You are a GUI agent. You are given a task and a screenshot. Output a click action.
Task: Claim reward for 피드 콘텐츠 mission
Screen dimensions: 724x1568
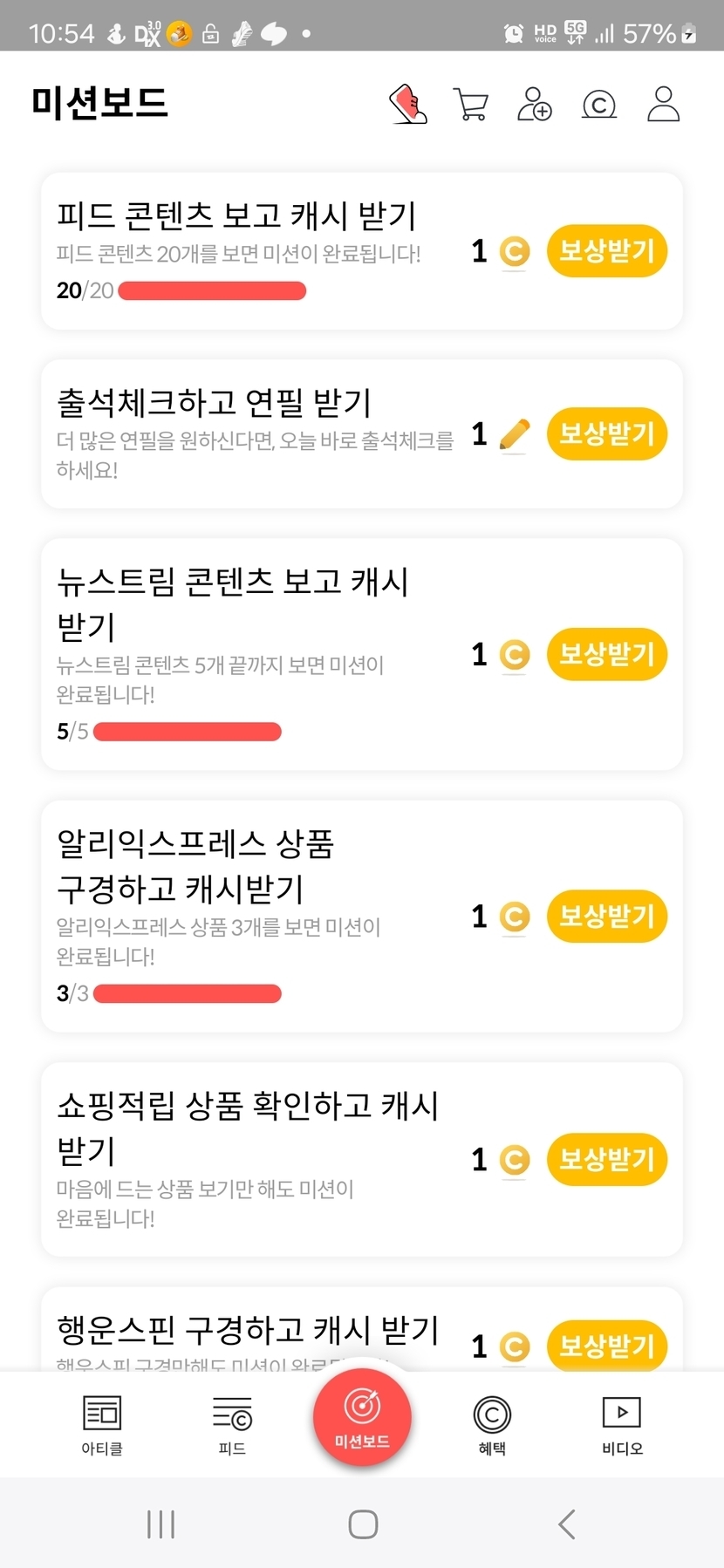point(607,251)
